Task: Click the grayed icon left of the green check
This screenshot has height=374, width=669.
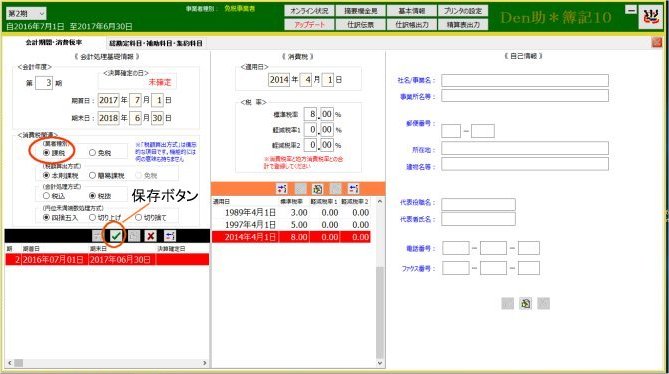Action: (x=98, y=236)
